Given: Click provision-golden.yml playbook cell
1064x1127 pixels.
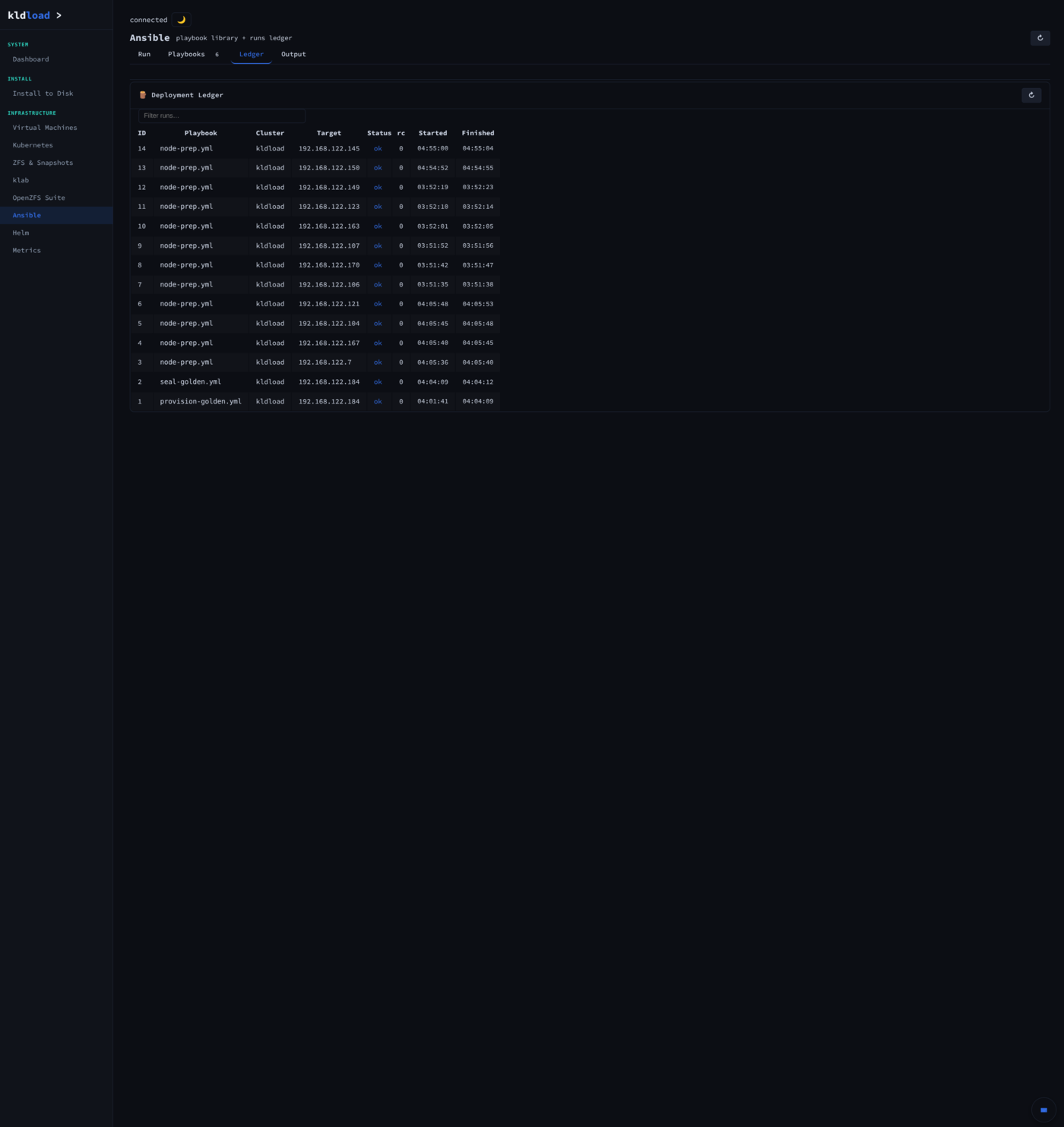Looking at the screenshot, I should coord(201,401).
